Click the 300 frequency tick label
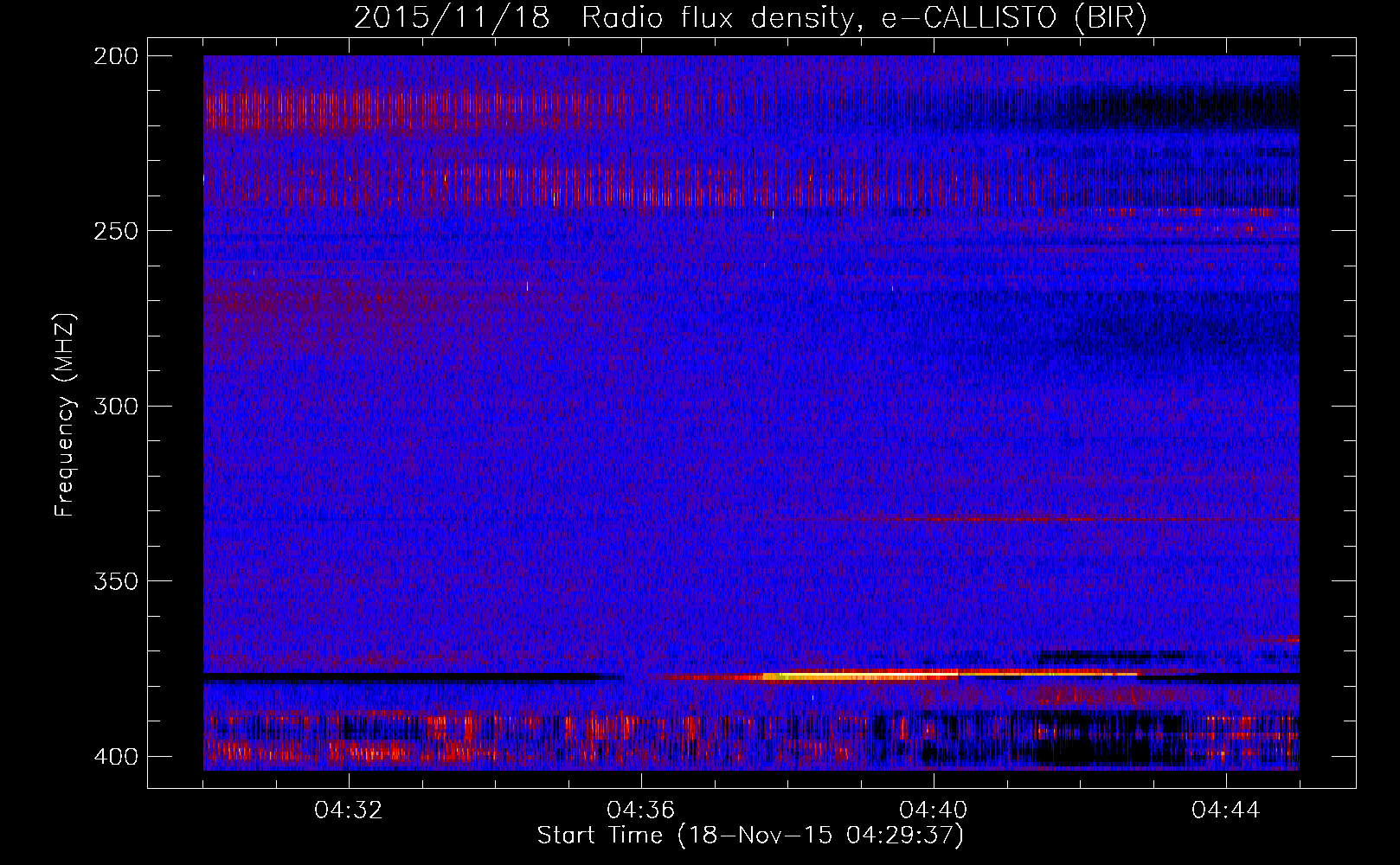 (x=115, y=407)
